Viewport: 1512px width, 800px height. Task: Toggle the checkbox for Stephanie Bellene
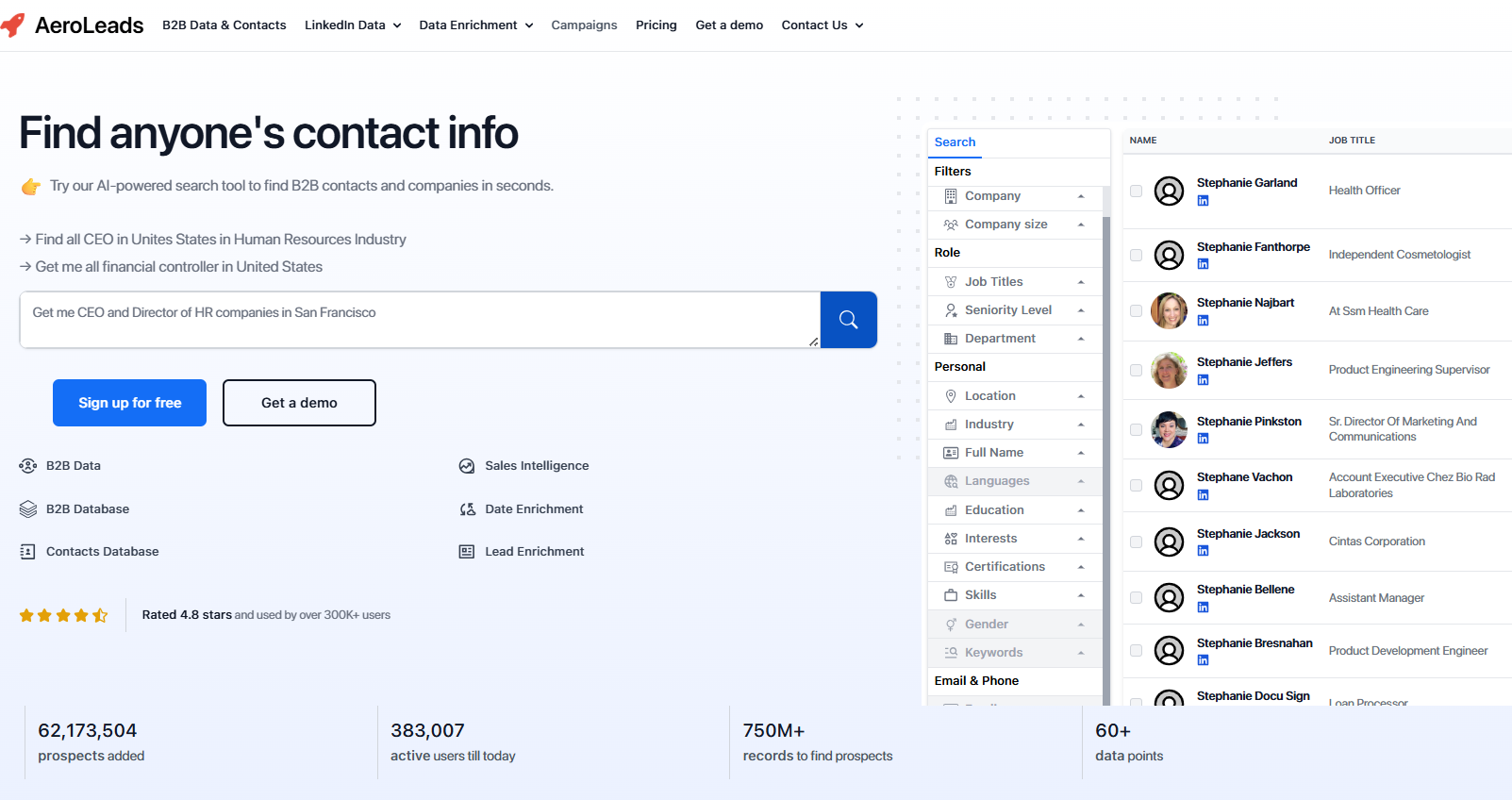tap(1136, 598)
